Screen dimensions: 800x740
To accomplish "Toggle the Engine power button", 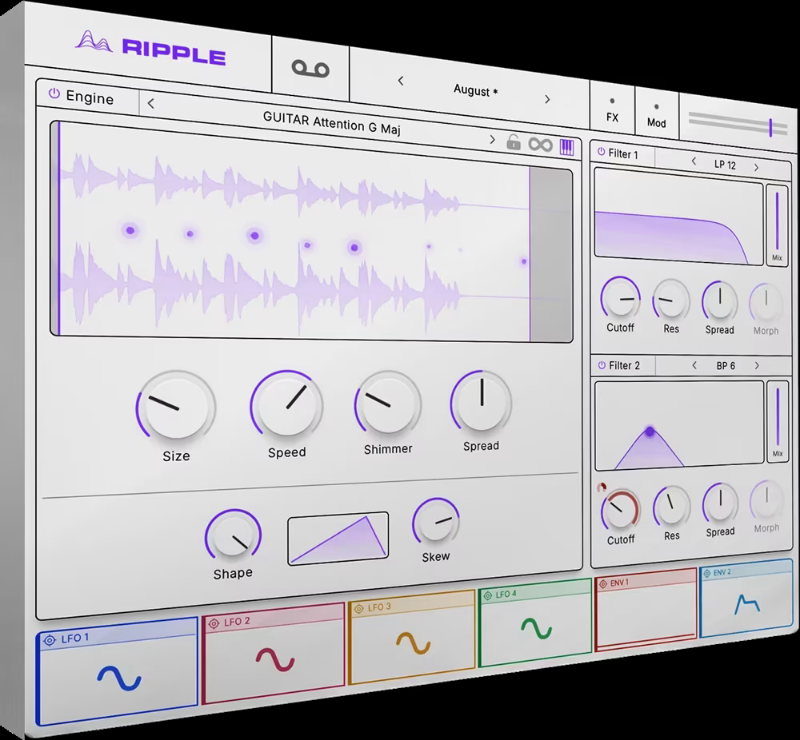I will 54,93.
